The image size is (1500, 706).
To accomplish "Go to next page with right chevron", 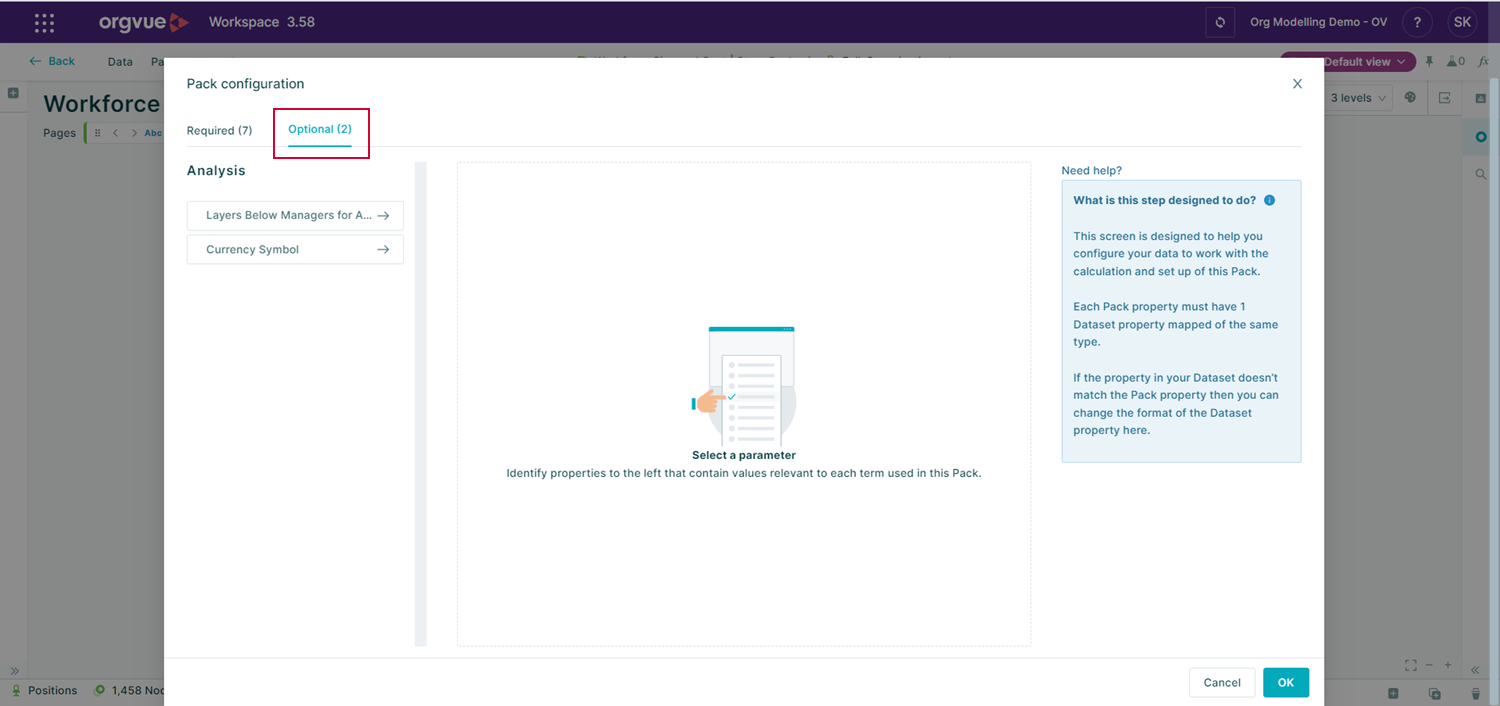I will pyautogui.click(x=134, y=133).
